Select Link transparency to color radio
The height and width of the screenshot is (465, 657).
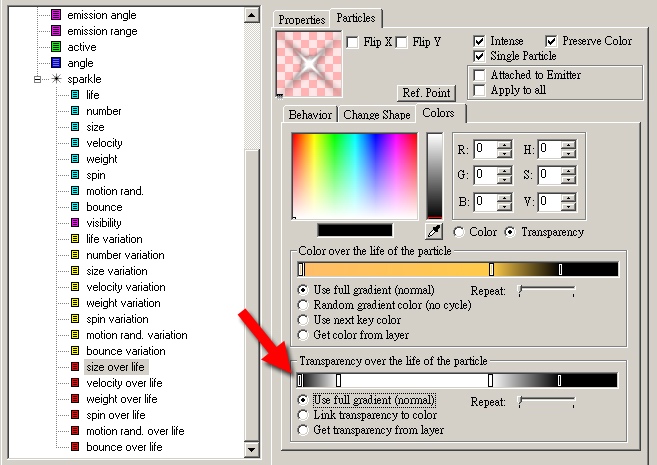[304, 415]
